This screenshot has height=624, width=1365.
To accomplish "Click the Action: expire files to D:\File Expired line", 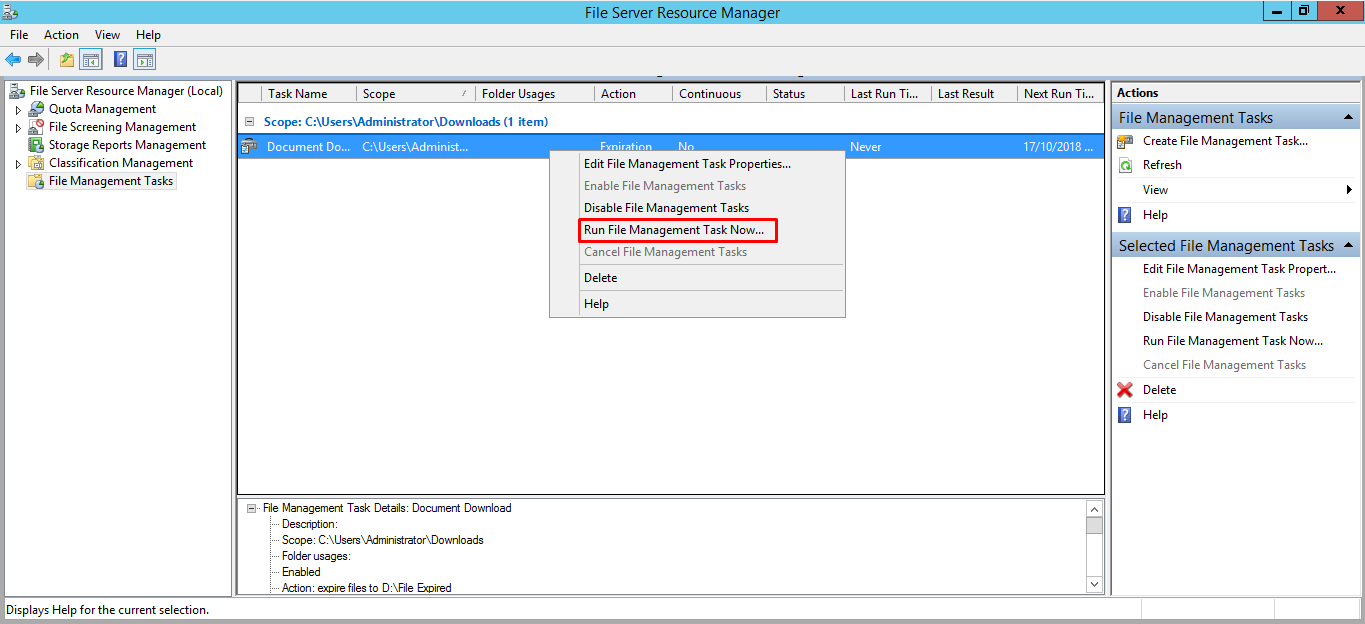I will click(367, 588).
